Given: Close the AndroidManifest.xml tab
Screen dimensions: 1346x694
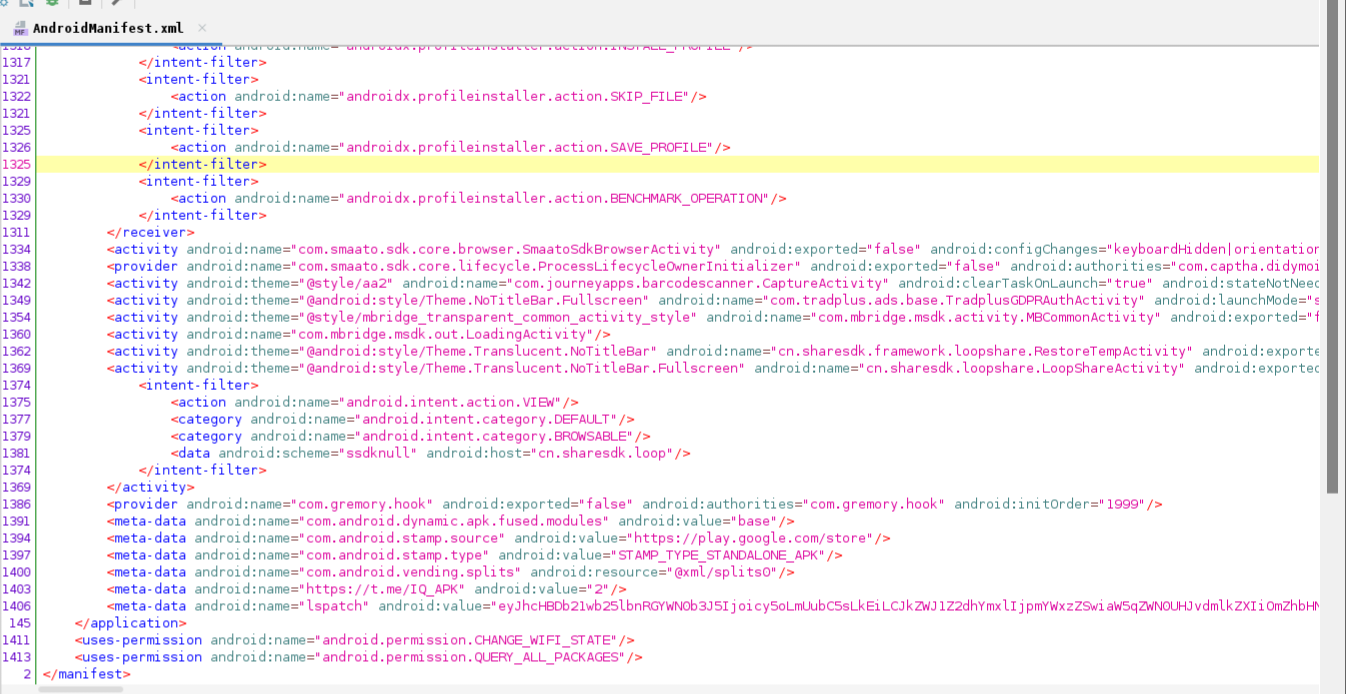Looking at the screenshot, I should 203,28.
